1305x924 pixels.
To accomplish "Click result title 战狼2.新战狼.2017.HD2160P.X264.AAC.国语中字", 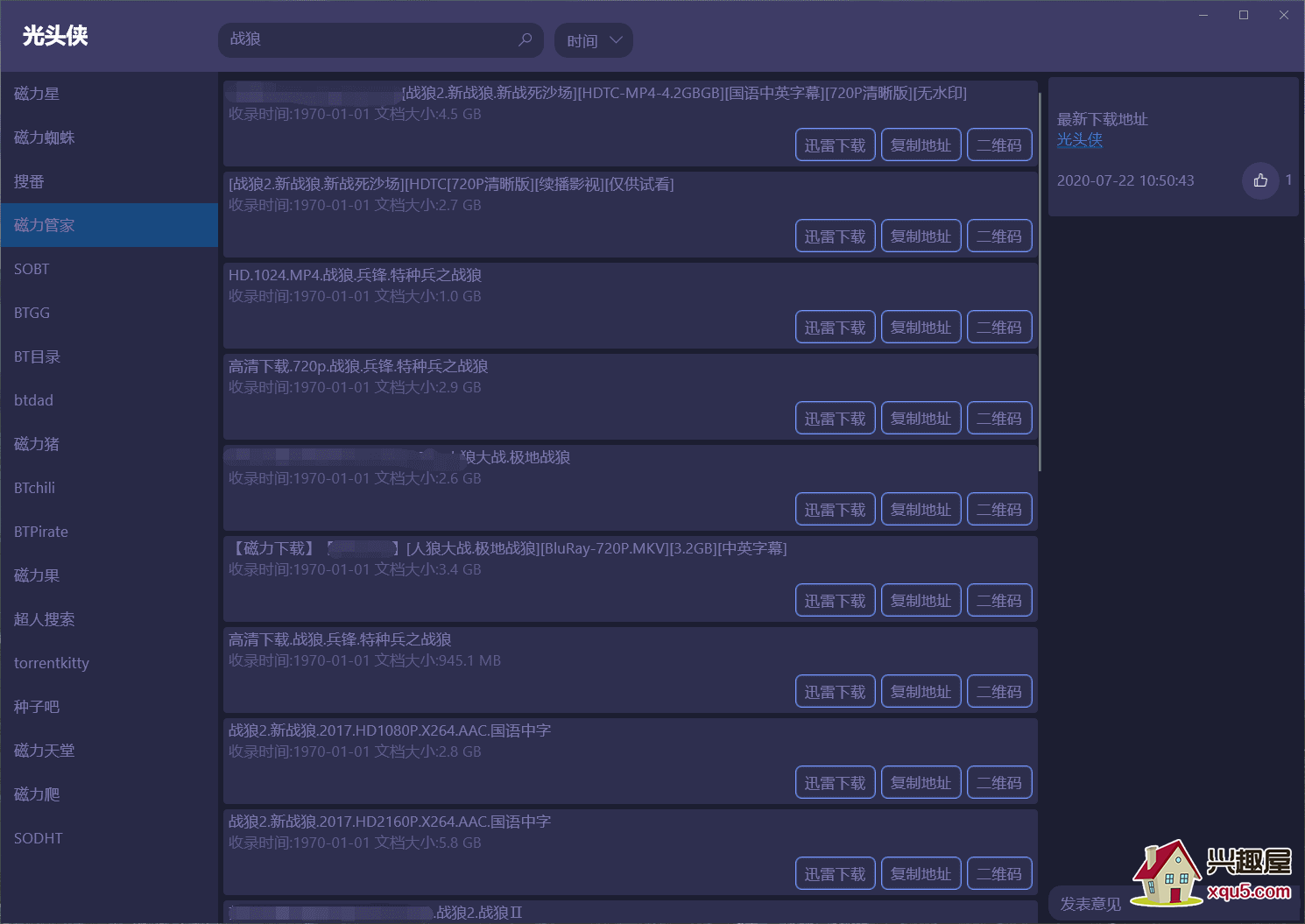I will (390, 822).
